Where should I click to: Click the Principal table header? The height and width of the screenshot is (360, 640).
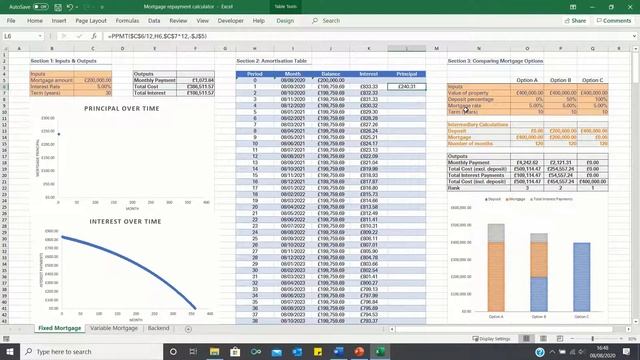(407, 74)
